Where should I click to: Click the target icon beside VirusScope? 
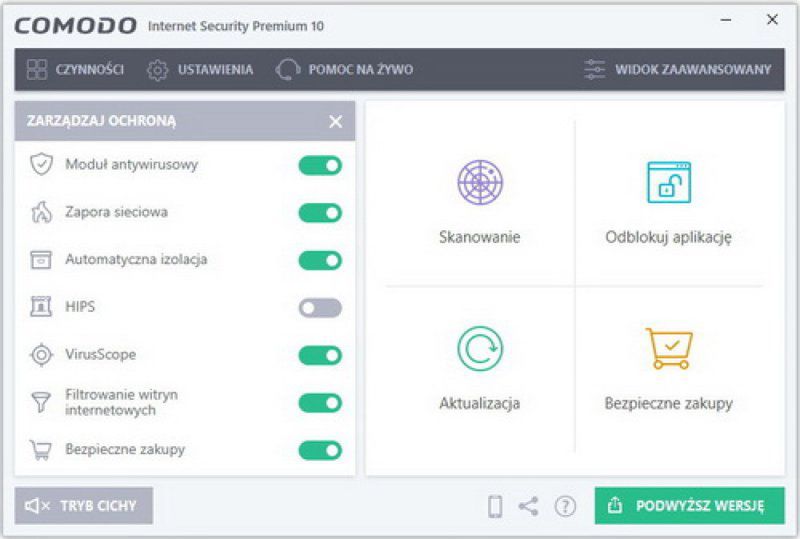[41, 355]
